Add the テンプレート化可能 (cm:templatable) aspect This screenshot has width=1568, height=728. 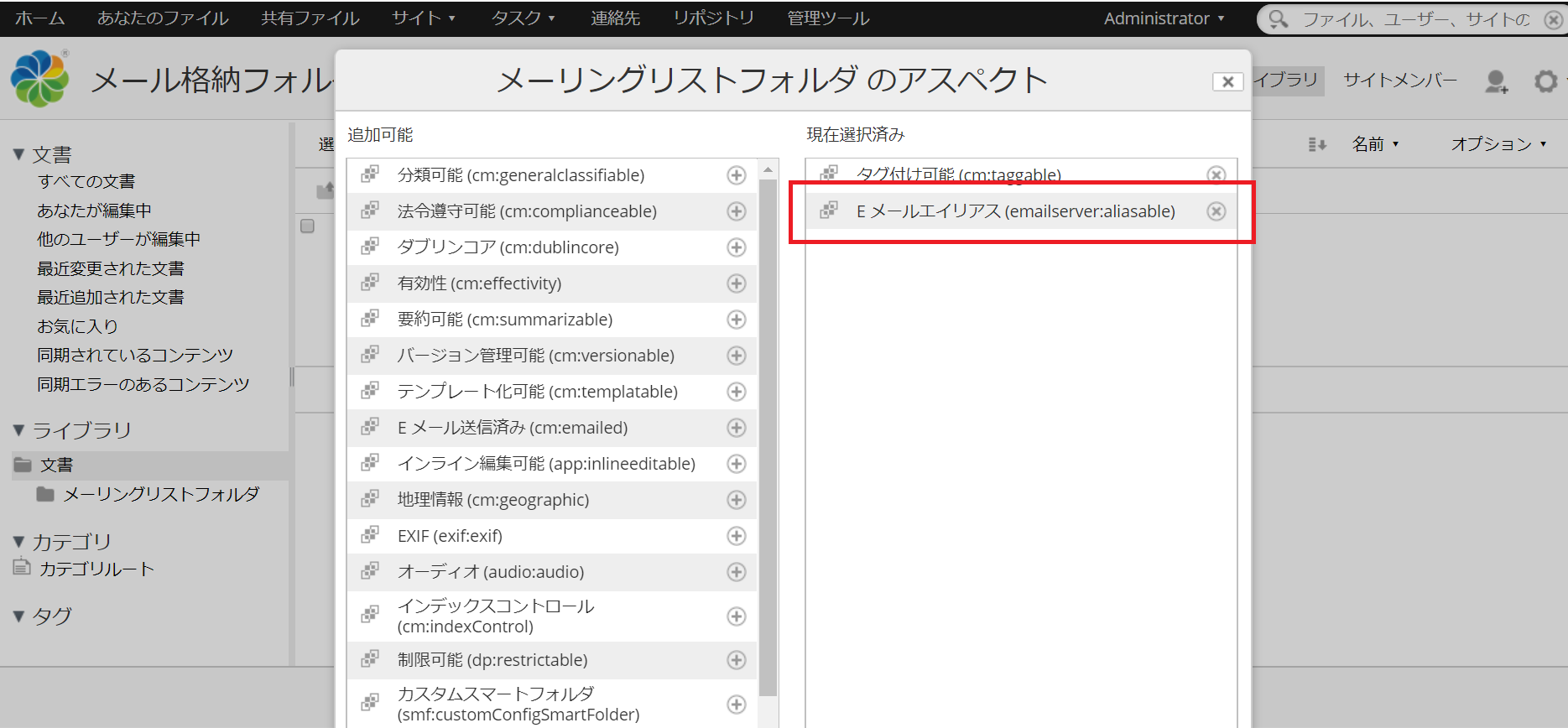click(736, 392)
